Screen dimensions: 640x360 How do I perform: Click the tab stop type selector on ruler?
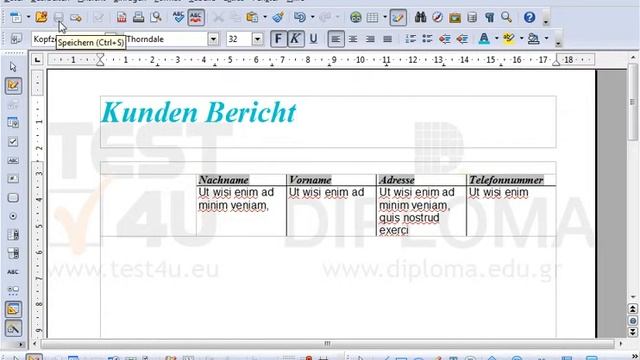point(38,60)
